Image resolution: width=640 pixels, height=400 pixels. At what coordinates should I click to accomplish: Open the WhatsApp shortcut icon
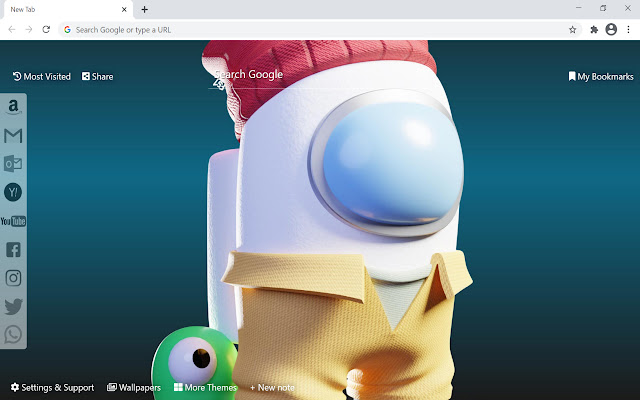pyautogui.click(x=13, y=335)
